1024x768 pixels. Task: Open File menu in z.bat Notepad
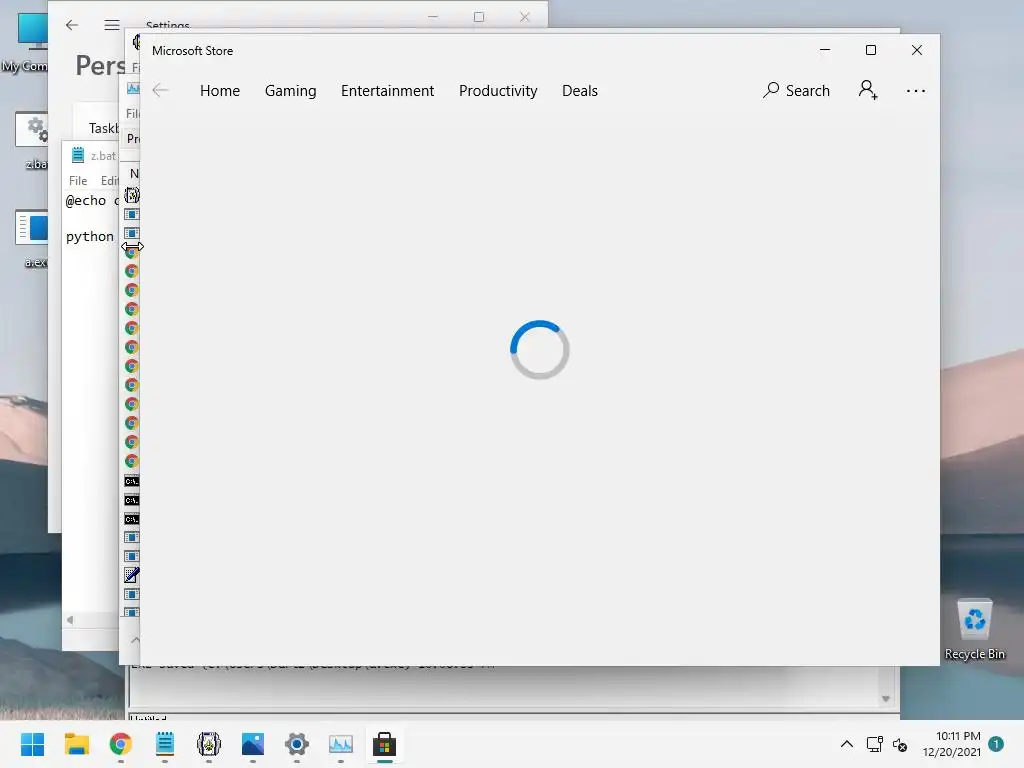coord(78,181)
